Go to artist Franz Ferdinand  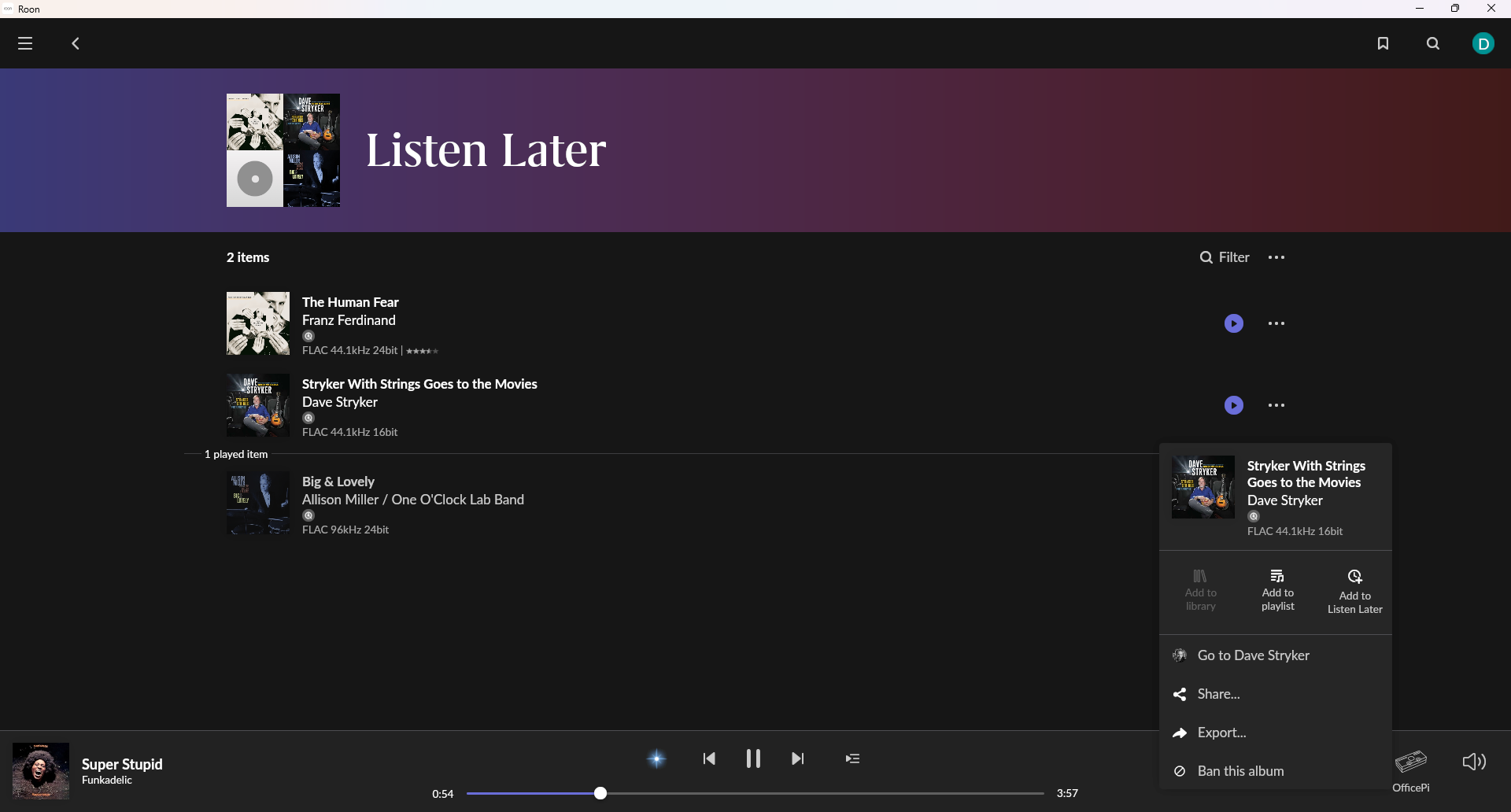point(349,320)
